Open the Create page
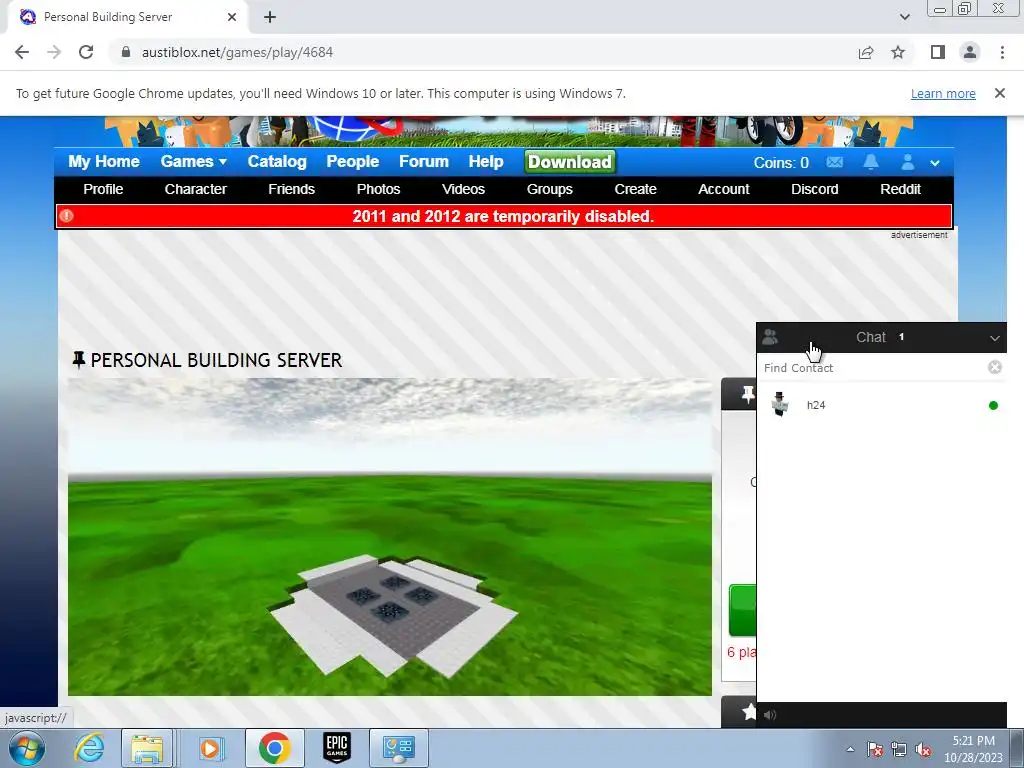Screen dimensions: 1024x768 [635, 189]
